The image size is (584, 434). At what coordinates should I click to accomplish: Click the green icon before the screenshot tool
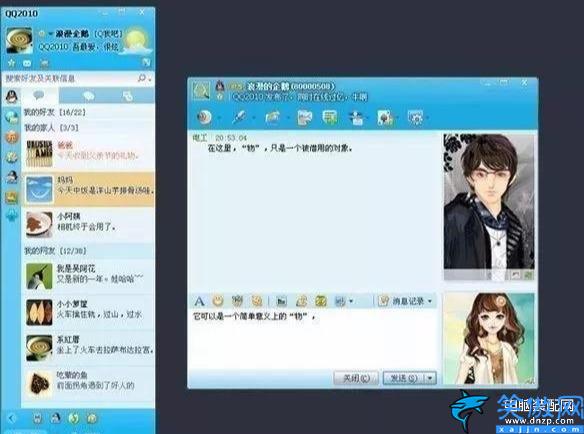[321, 301]
